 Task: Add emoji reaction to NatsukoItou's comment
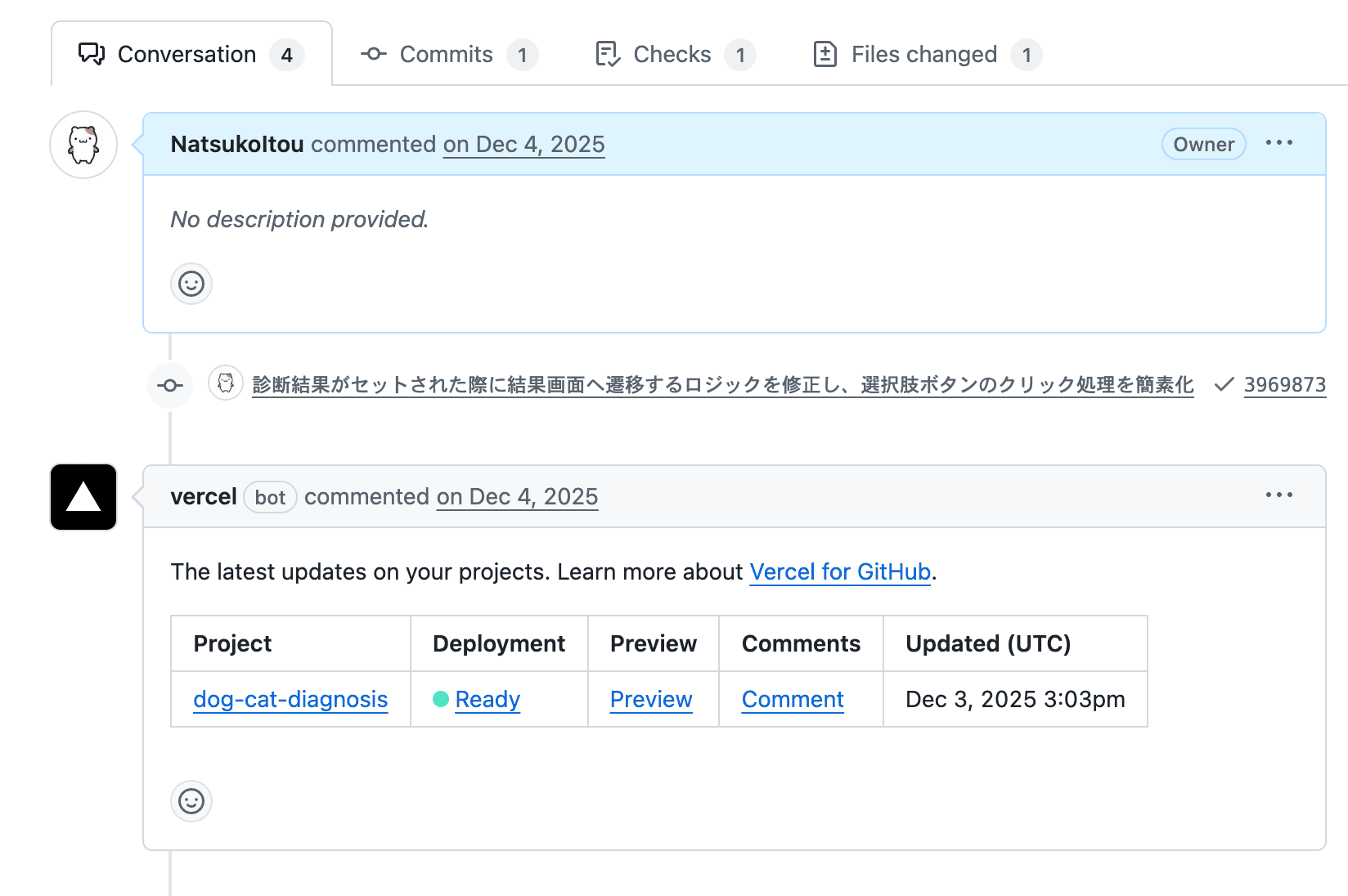tap(191, 284)
